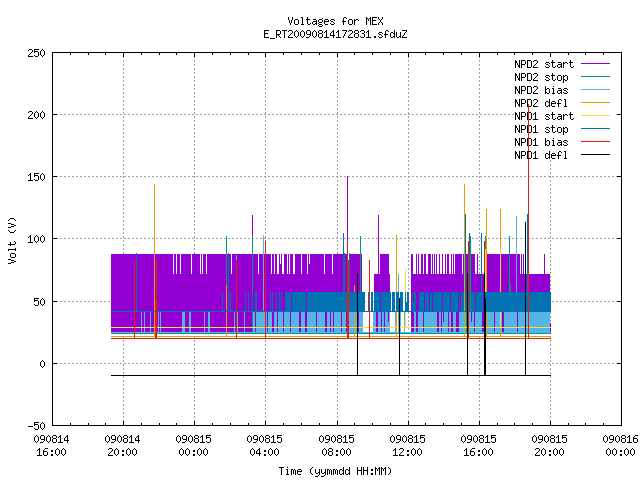Click the purple NPD2 start legend line

coord(596,64)
